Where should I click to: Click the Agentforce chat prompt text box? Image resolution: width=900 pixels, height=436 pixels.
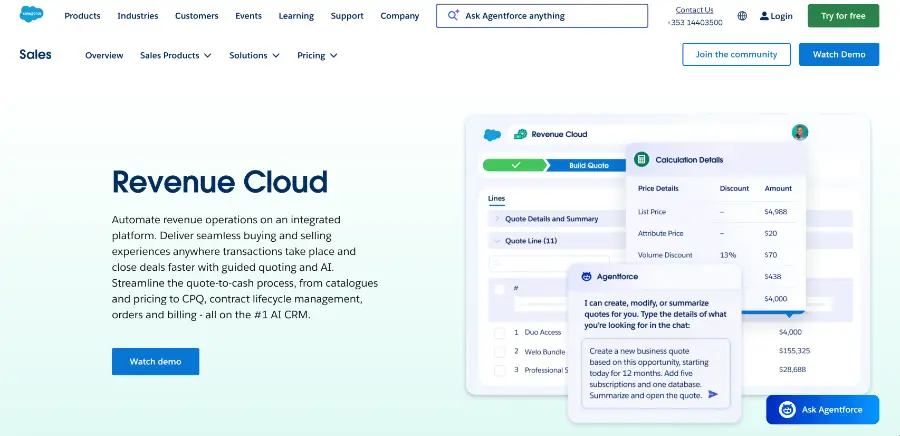(x=655, y=373)
